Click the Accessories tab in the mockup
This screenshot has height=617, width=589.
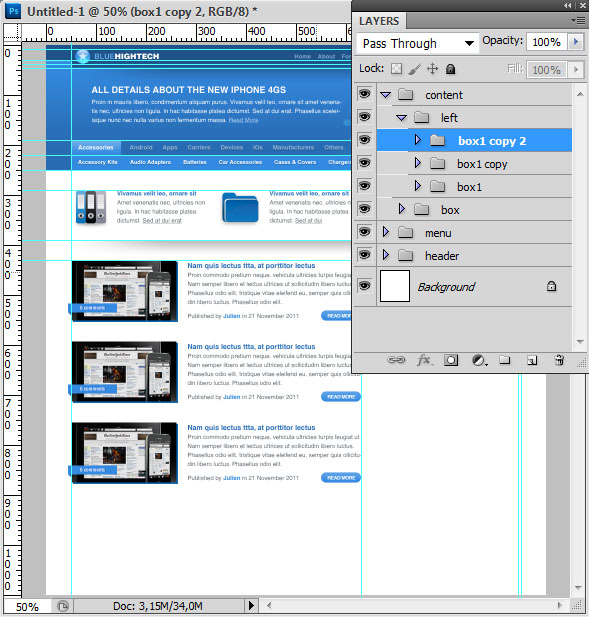click(96, 148)
